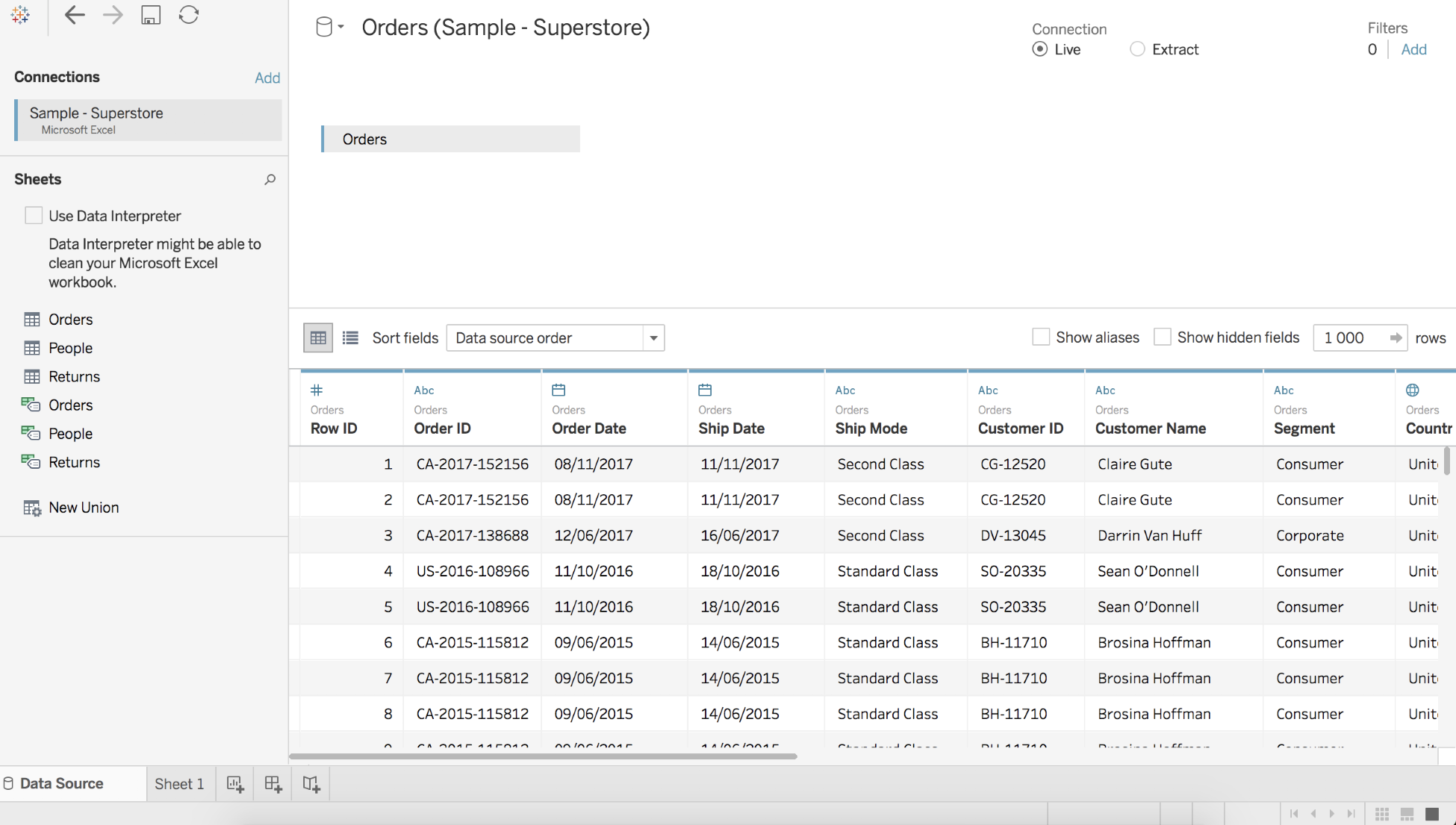The width and height of the screenshot is (1456, 825).
Task: Select the Ship Mode column header
Action: (896, 409)
